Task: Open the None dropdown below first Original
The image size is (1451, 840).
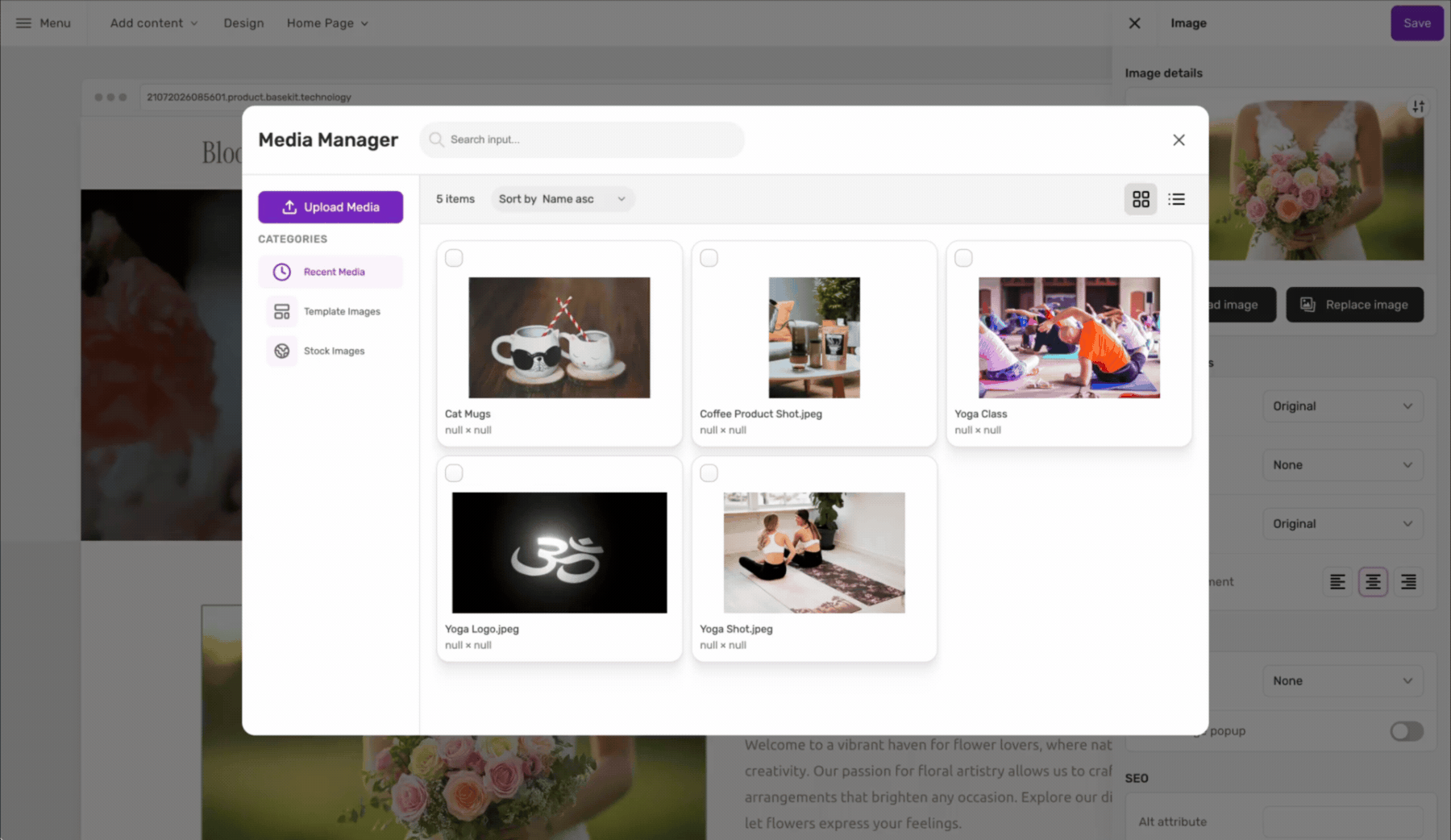Action: coord(1343,465)
